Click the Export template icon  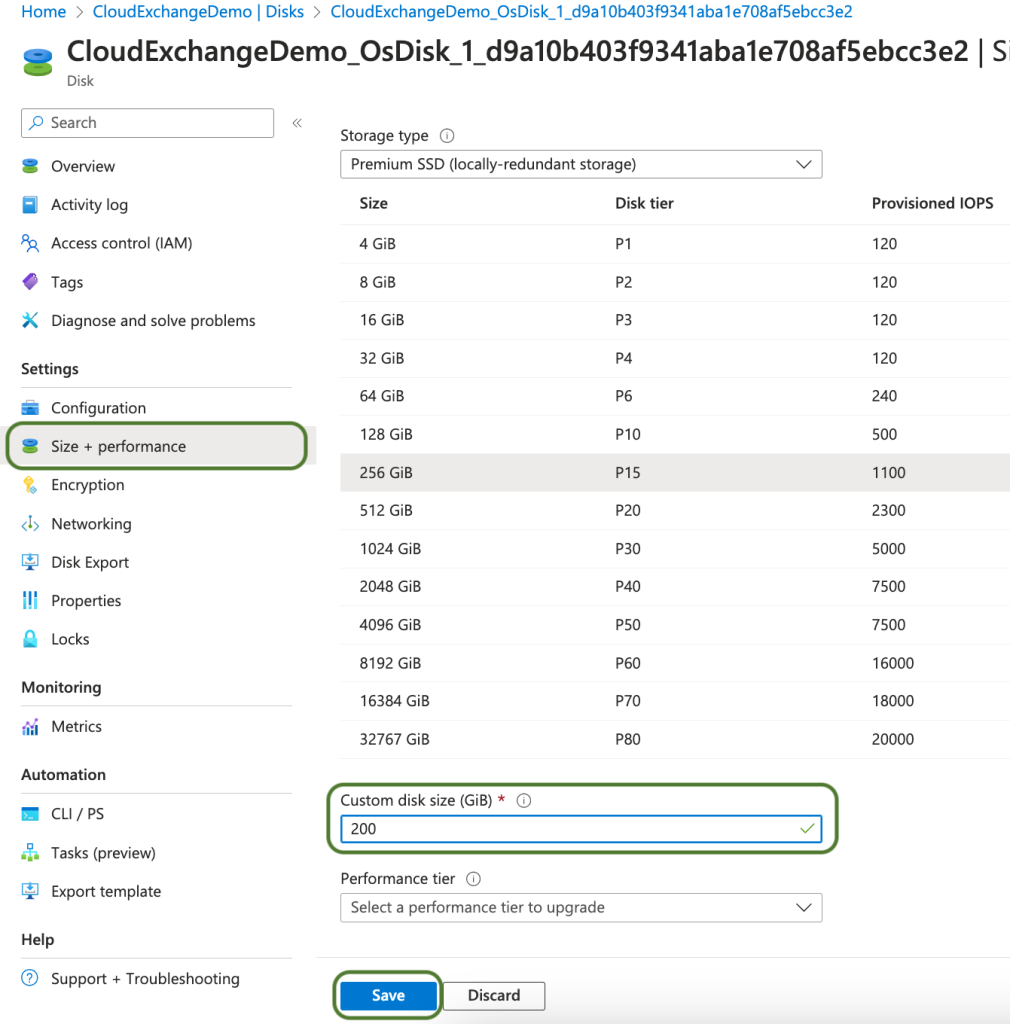tap(30, 891)
